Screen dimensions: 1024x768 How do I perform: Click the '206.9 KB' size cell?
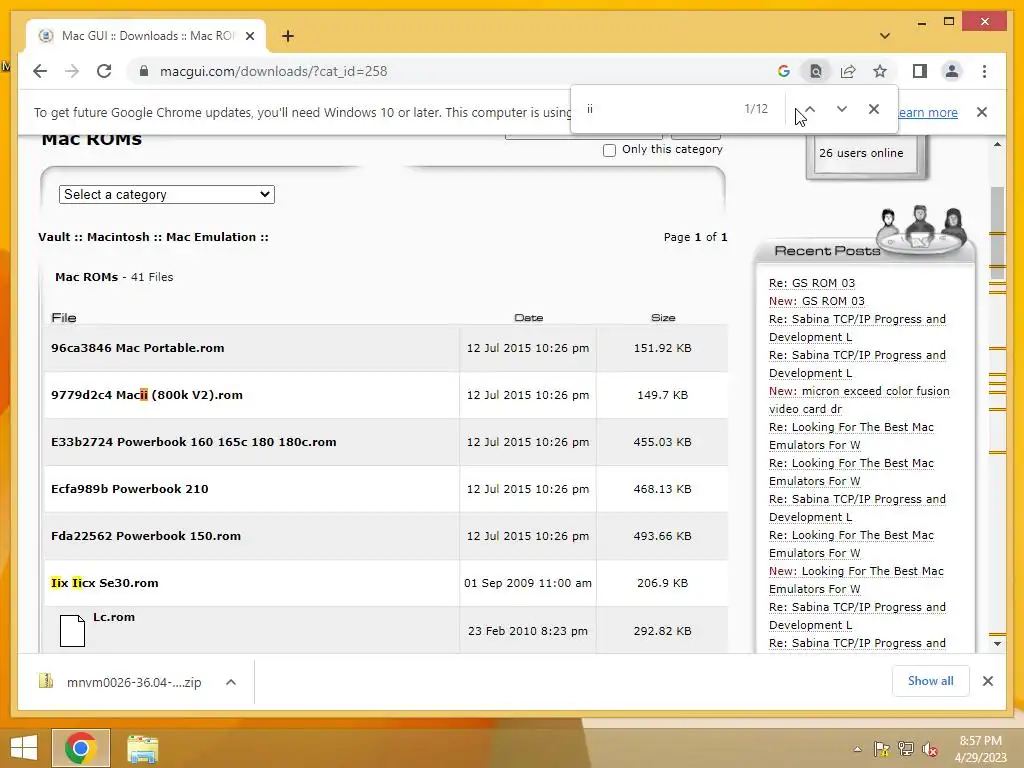pyautogui.click(x=662, y=583)
